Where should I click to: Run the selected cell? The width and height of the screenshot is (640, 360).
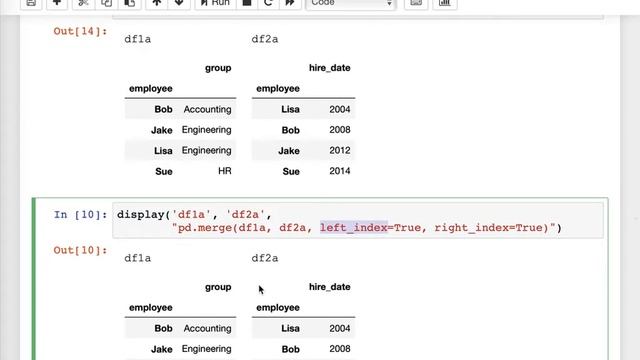coord(215,3)
